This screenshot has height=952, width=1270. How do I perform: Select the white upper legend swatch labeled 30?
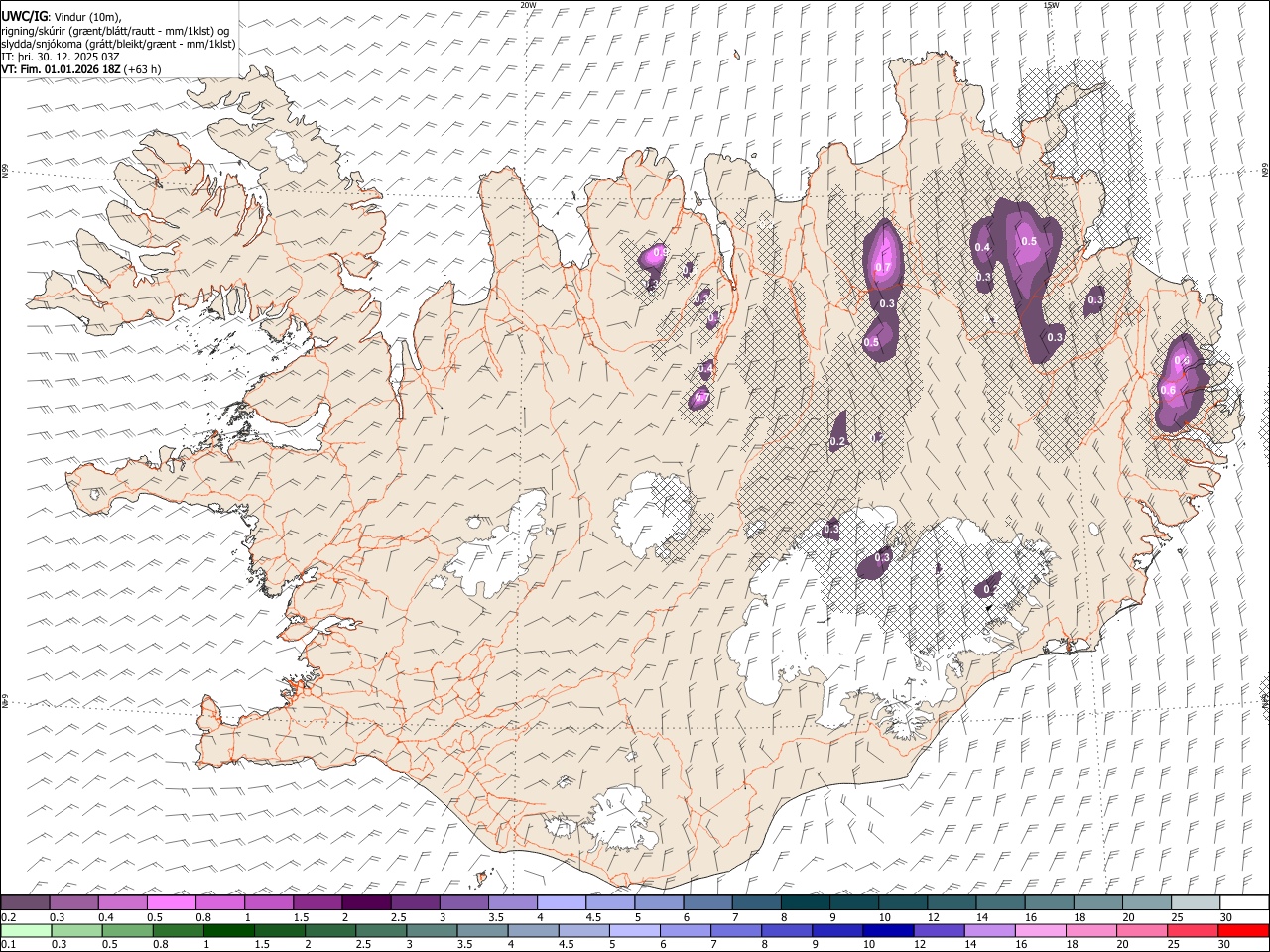tap(1245, 902)
